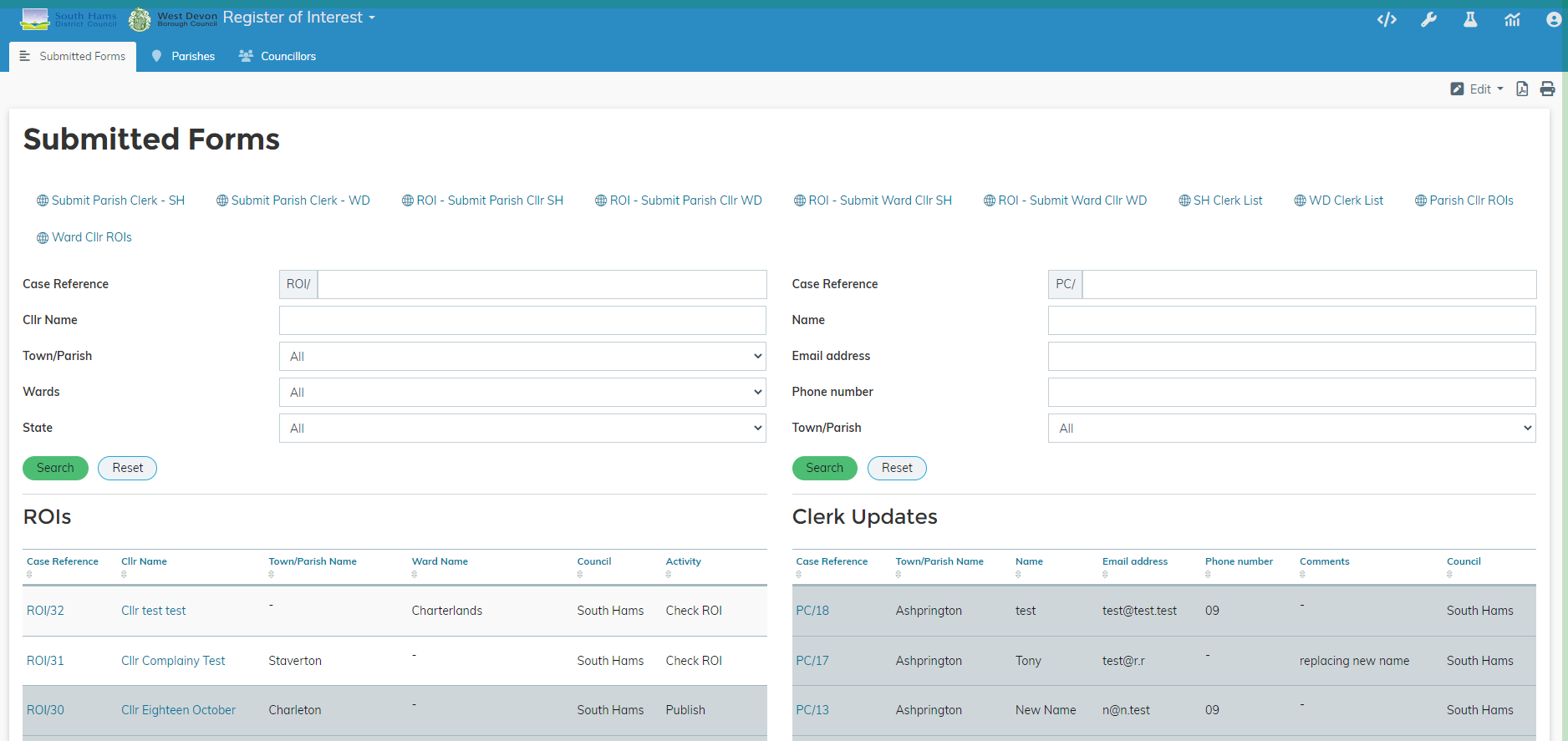The image size is (1568, 741).
Task: Open the State dropdown filter
Action: pos(522,428)
